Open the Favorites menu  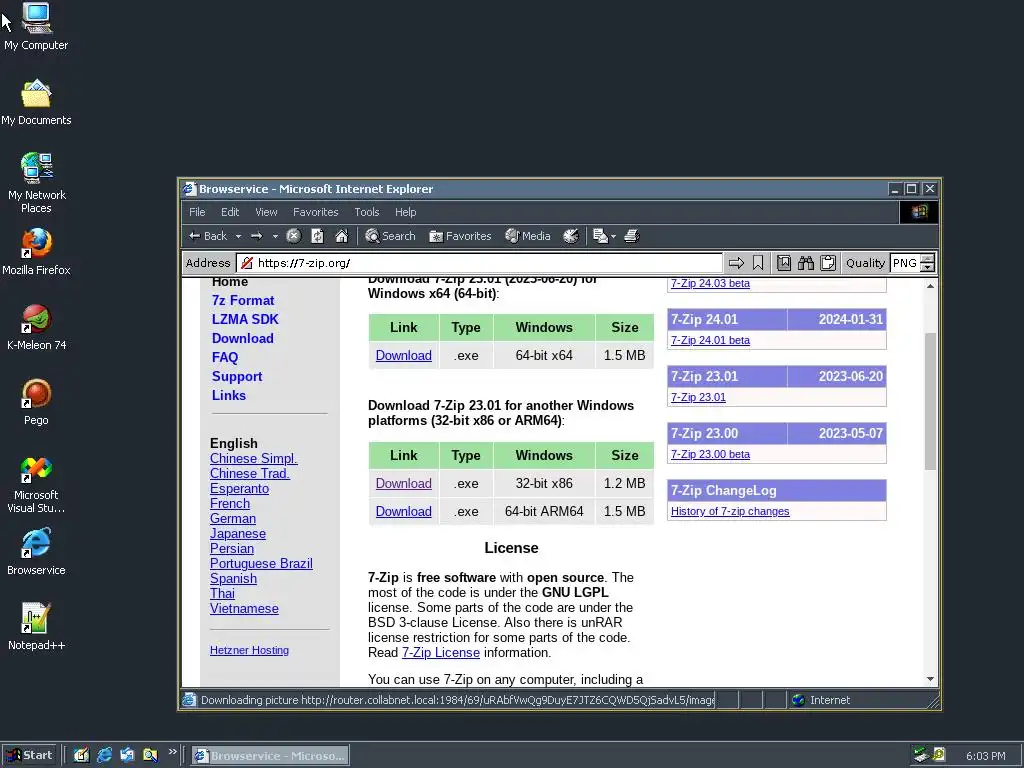pyautogui.click(x=315, y=212)
